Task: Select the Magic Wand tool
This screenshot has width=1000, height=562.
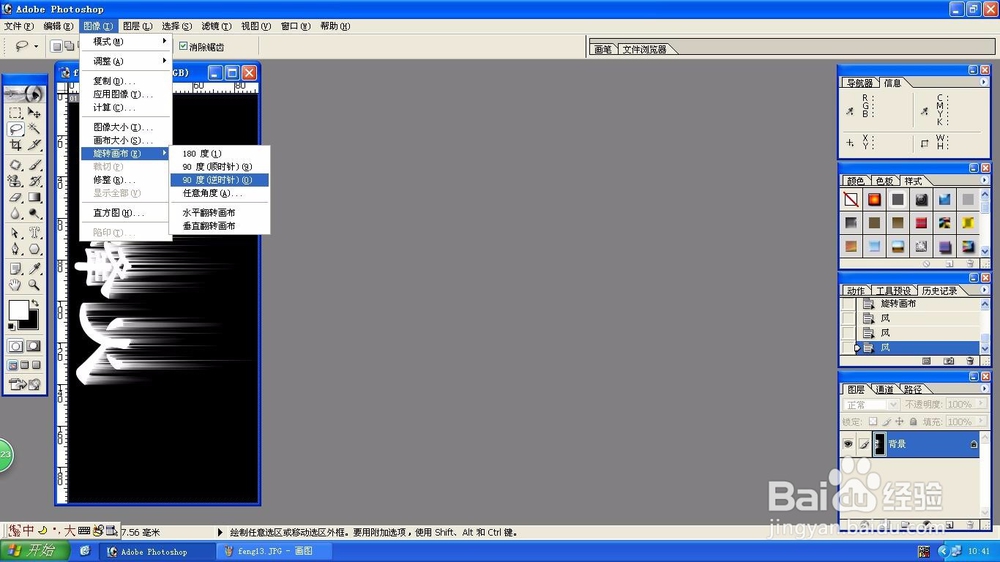Action: tap(34, 129)
